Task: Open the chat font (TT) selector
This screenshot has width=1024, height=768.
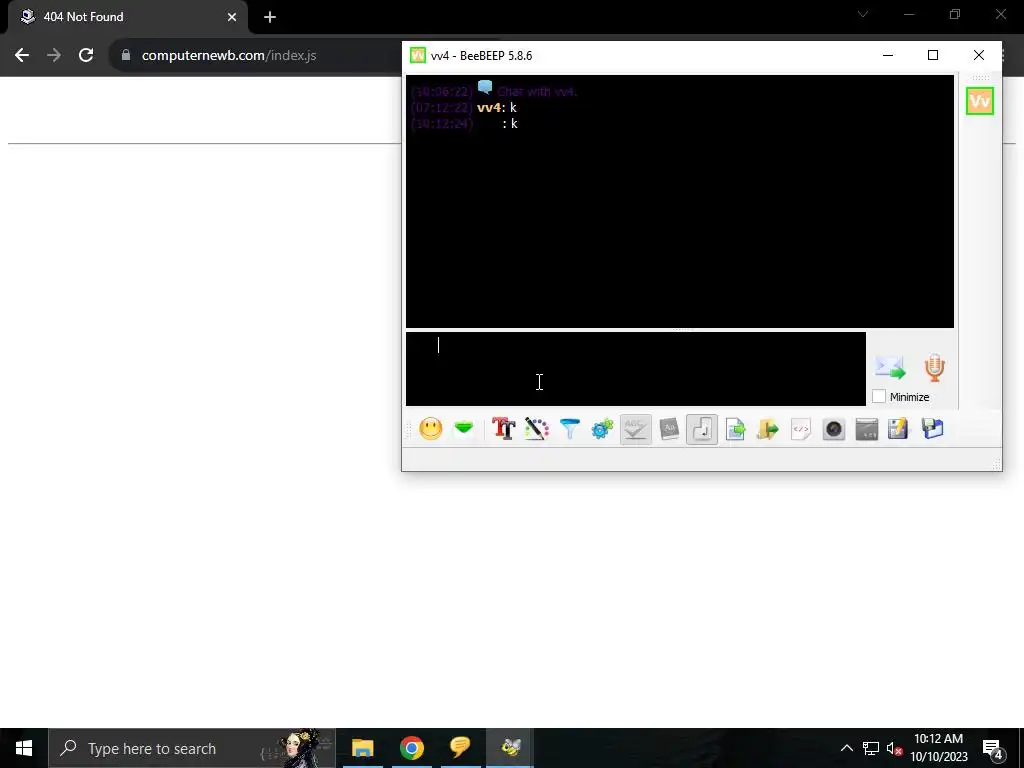Action: pos(504,429)
